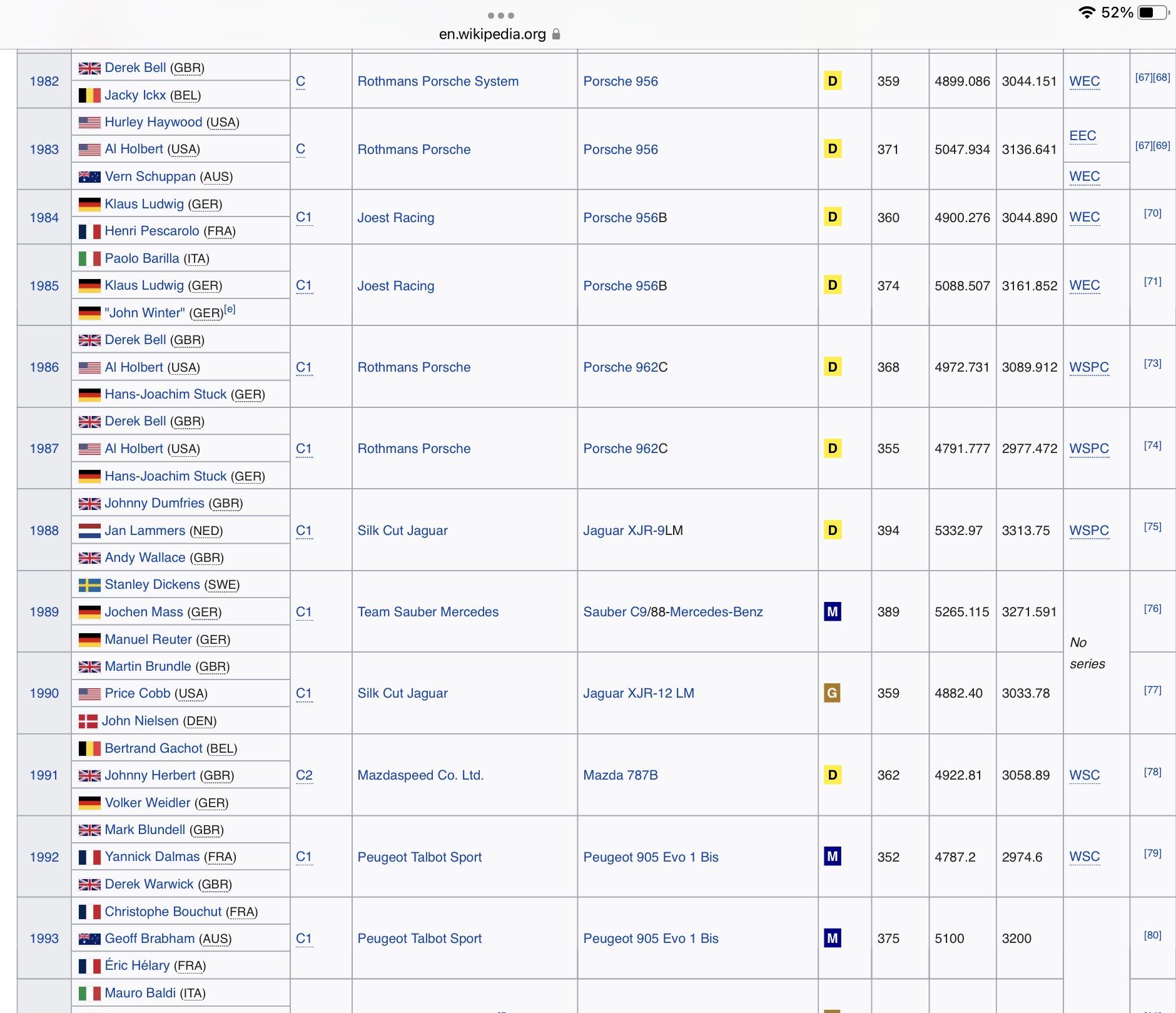Open the 1990 year link
1176x1013 pixels.
[x=44, y=693]
